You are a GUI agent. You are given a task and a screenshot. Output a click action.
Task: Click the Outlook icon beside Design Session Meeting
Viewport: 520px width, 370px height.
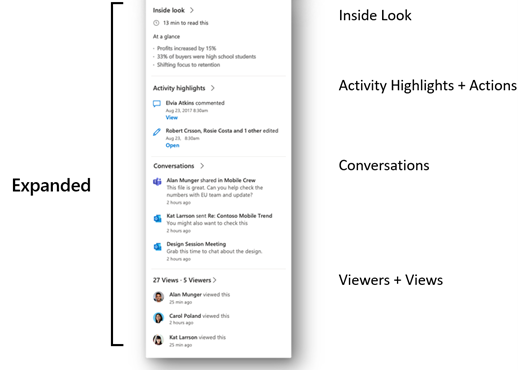tap(157, 247)
